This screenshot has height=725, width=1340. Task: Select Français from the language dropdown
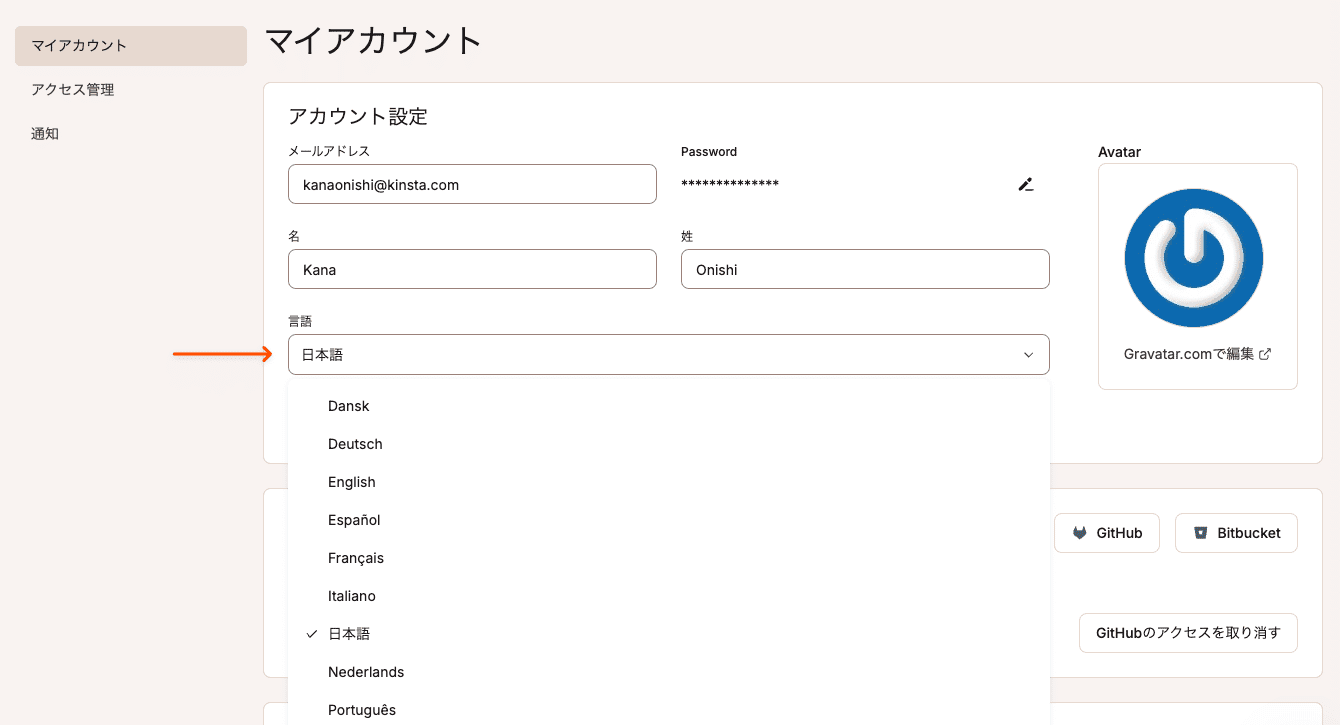click(x=354, y=557)
